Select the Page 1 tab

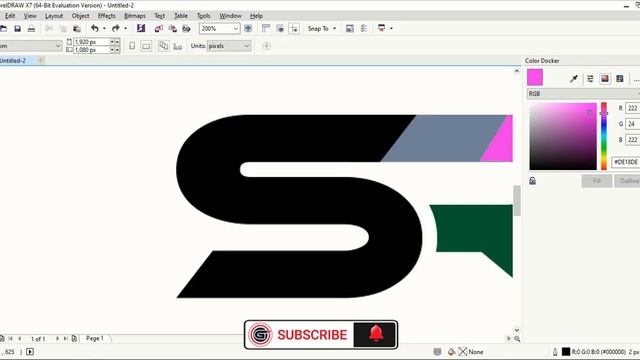tap(95, 338)
